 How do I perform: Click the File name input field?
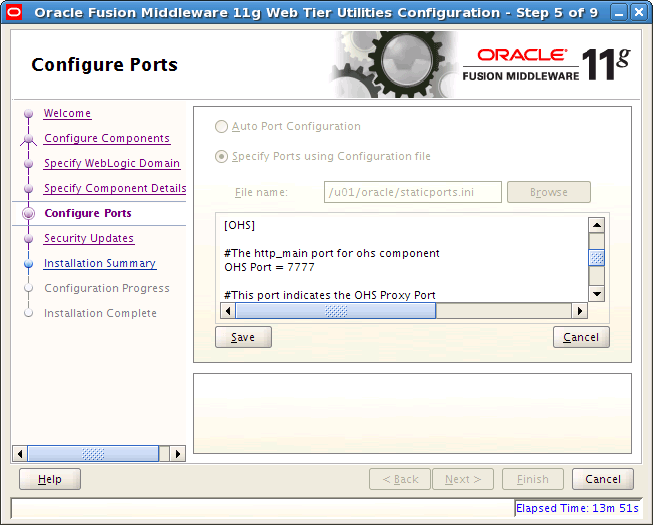pos(413,192)
